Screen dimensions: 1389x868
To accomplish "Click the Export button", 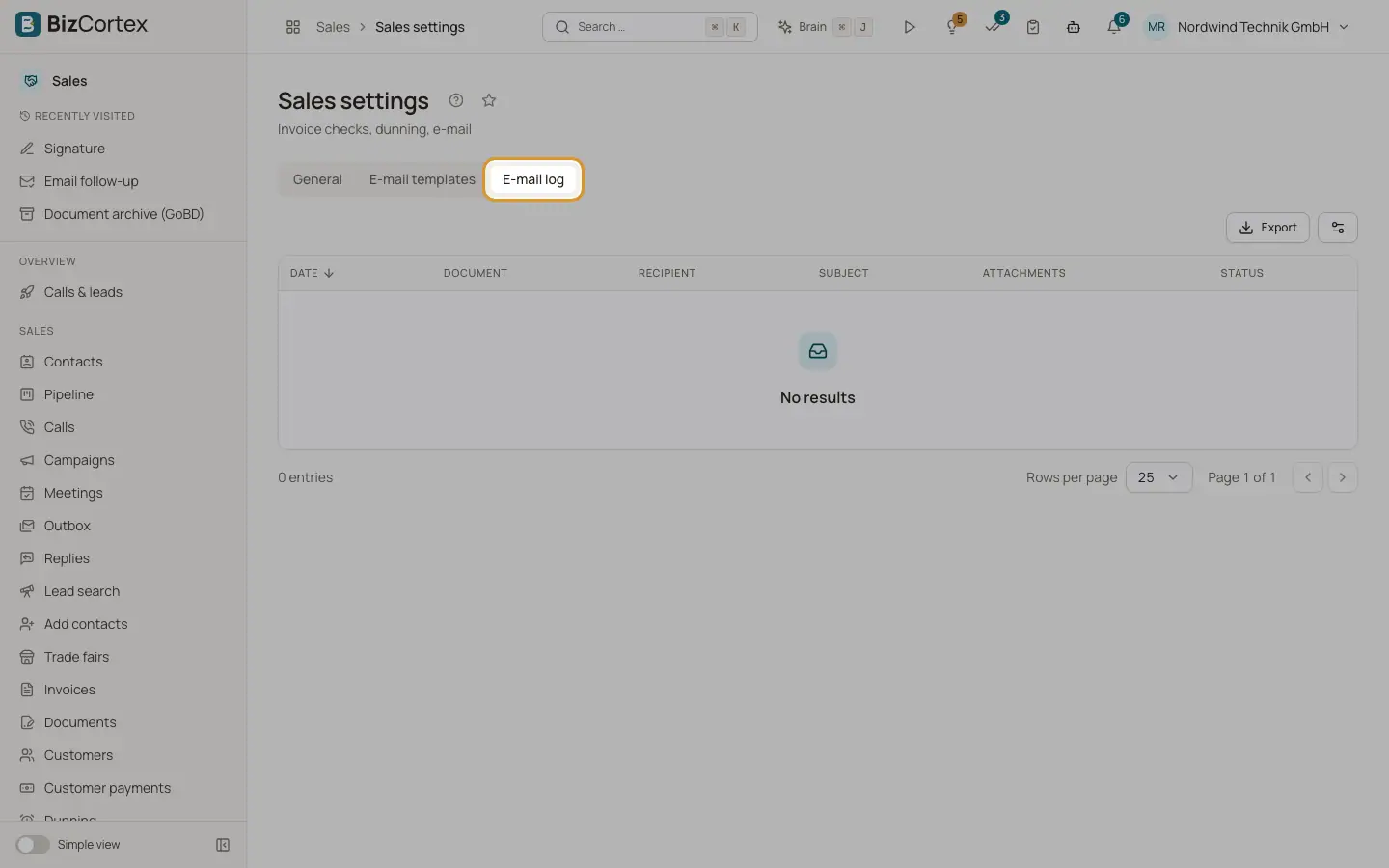I will 1267,228.
